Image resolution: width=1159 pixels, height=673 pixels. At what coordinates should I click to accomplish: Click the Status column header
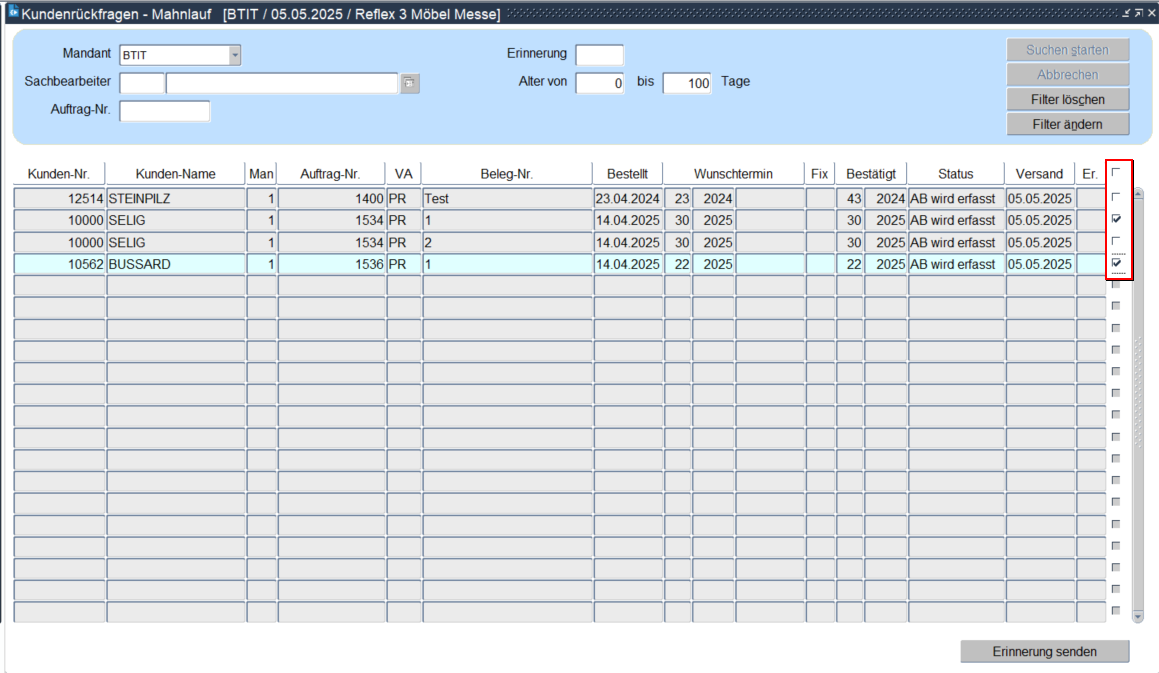(955, 174)
